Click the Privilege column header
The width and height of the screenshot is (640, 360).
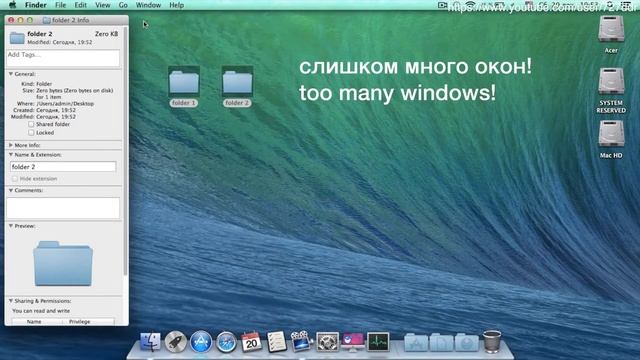tap(88, 322)
